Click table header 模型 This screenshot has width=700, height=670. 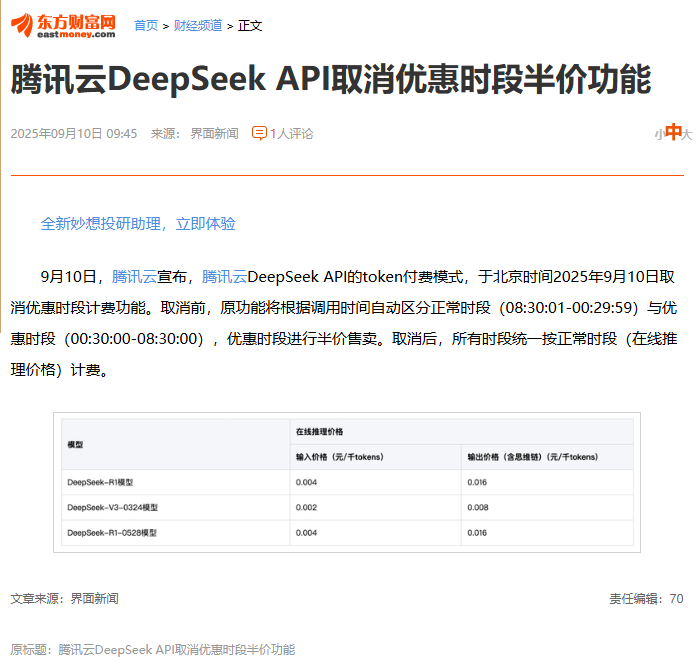click(75, 445)
